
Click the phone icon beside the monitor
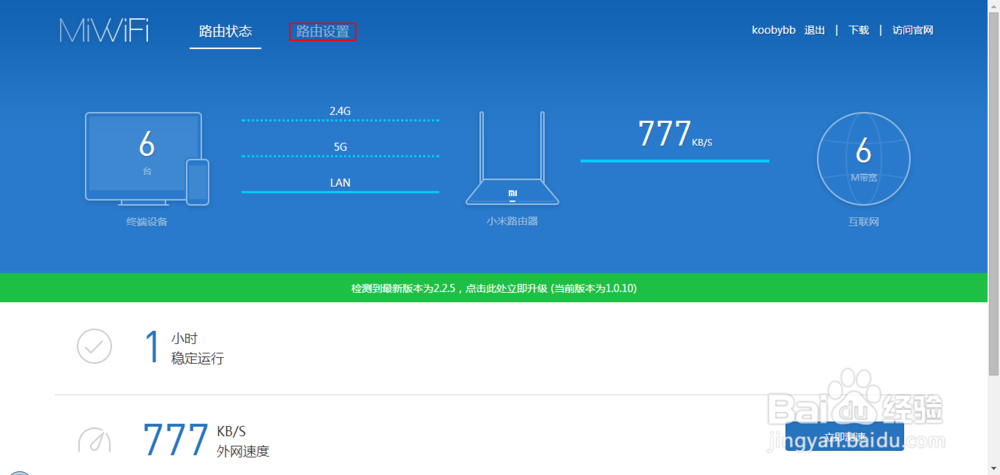[x=198, y=182]
